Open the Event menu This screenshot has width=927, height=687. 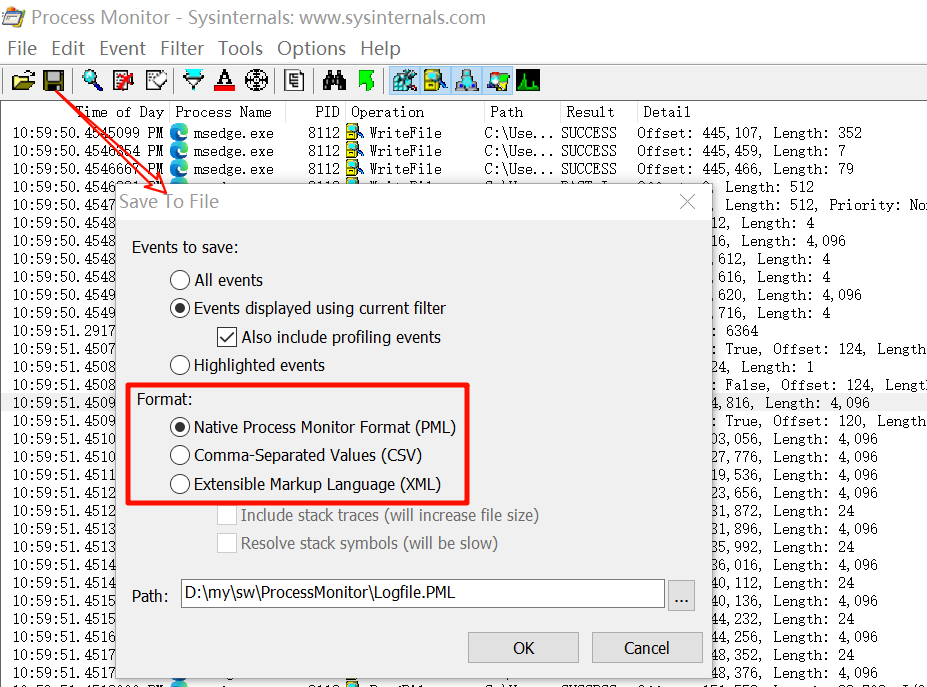(122, 48)
